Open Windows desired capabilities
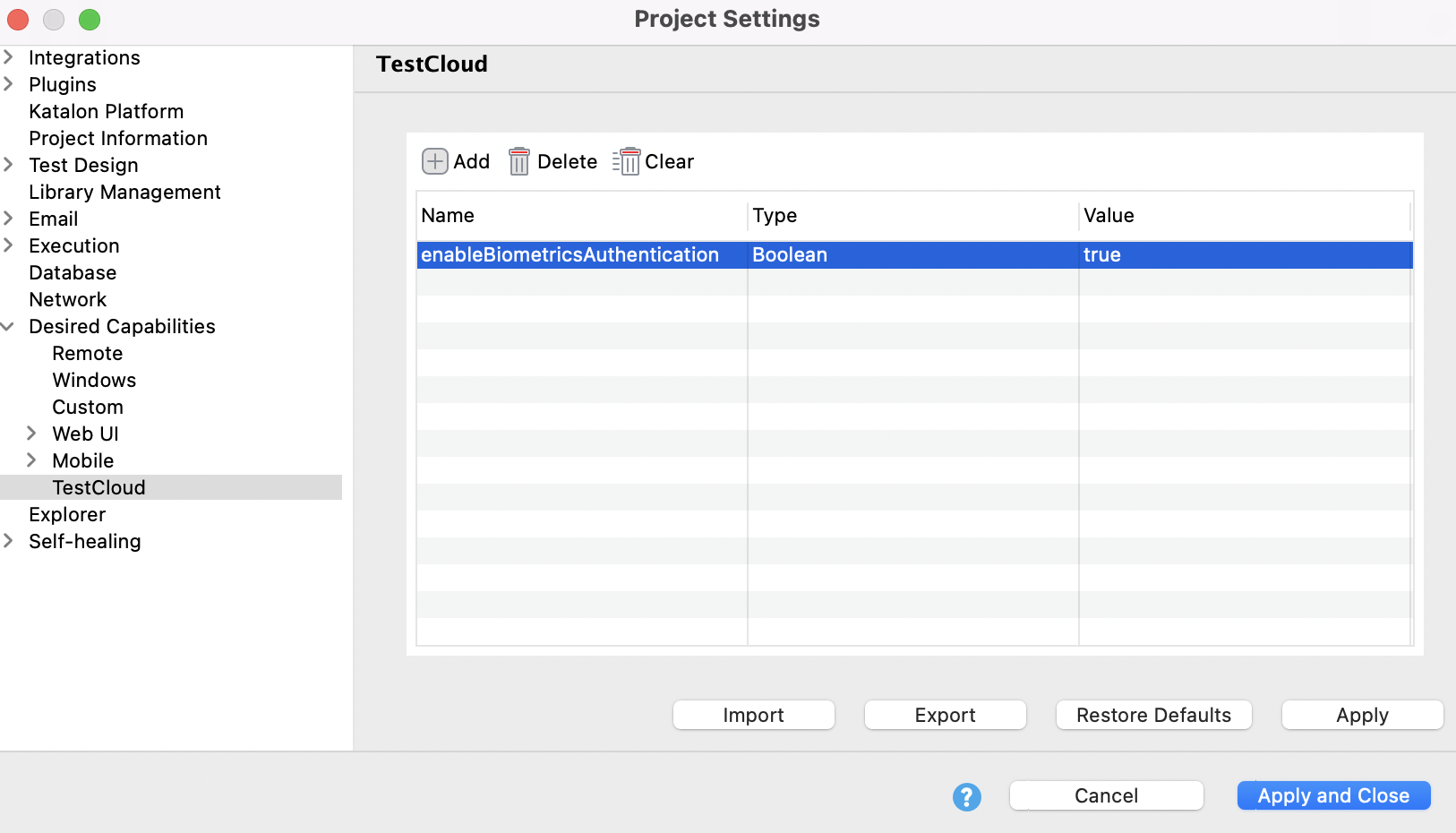Viewport: 1456px width, 833px height. [x=94, y=380]
